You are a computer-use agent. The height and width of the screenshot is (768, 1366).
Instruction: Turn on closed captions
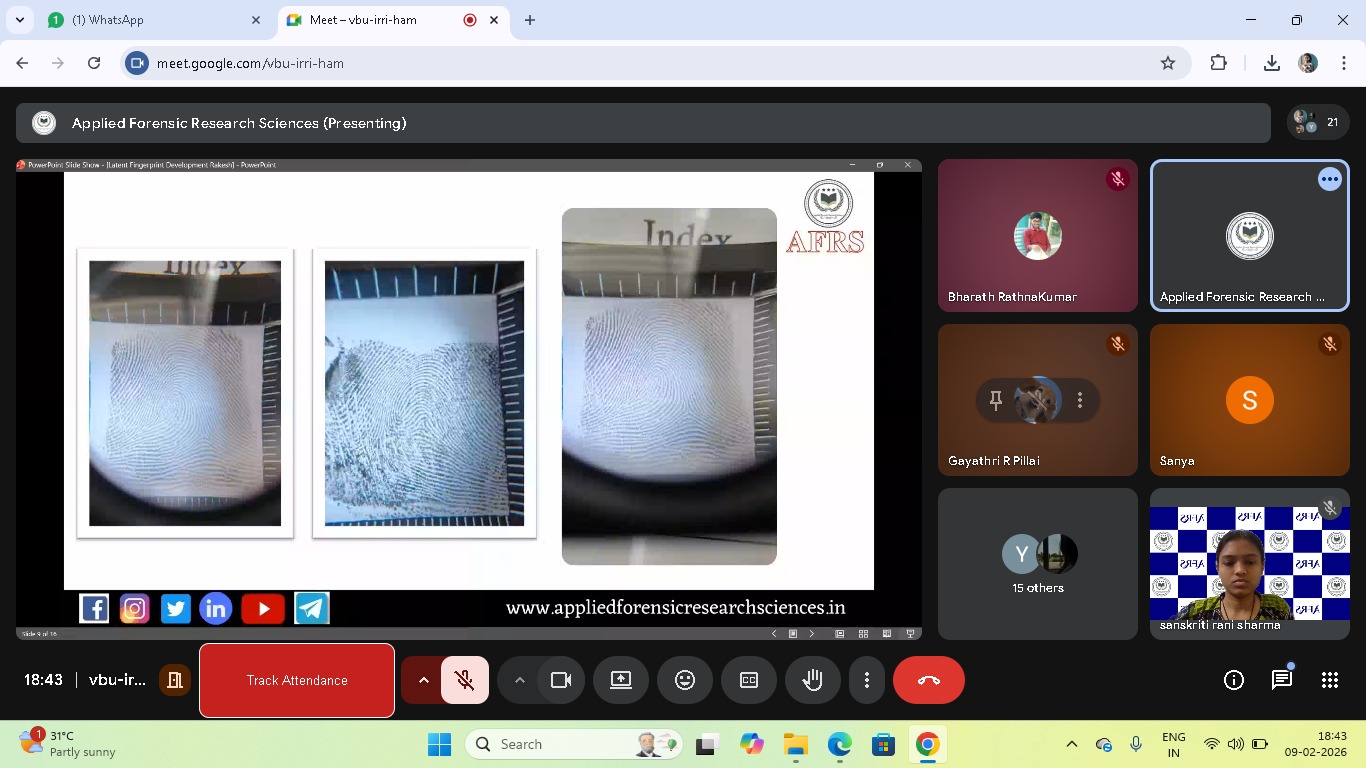point(749,680)
